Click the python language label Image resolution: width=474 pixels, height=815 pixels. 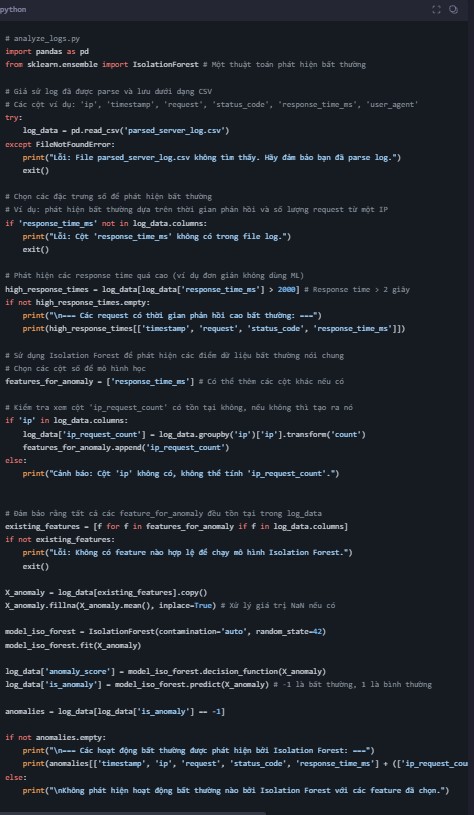pos(13,10)
